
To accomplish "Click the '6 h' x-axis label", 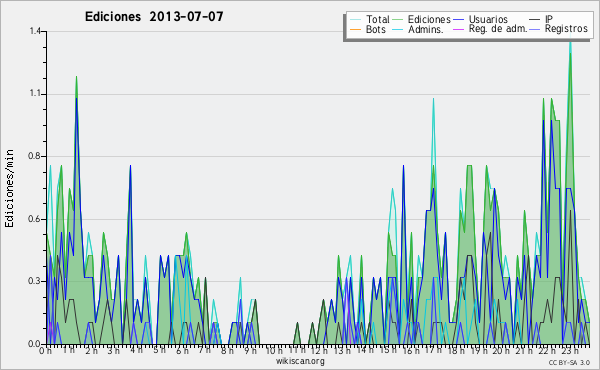I will [182, 351].
